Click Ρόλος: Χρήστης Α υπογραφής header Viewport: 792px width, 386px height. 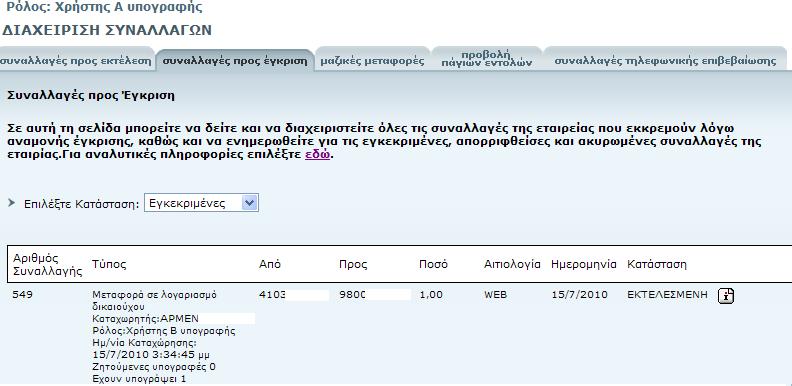[x=105, y=7]
